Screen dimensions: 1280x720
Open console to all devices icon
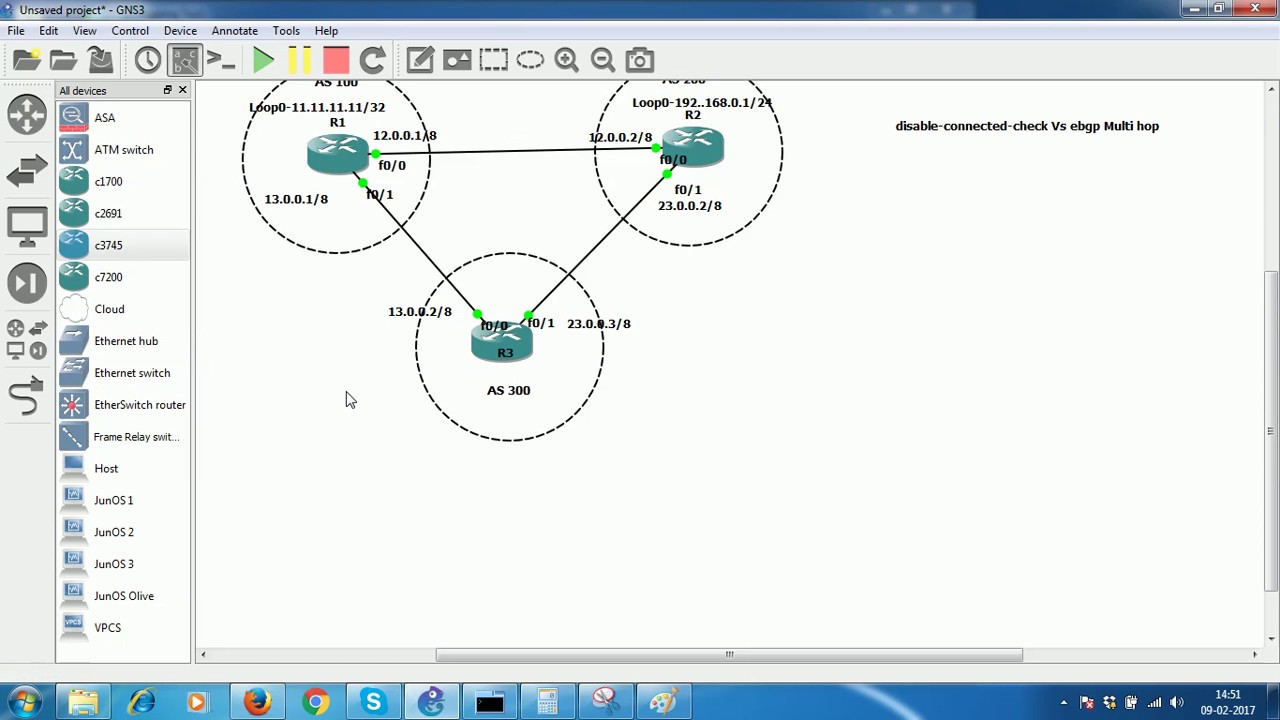(221, 60)
